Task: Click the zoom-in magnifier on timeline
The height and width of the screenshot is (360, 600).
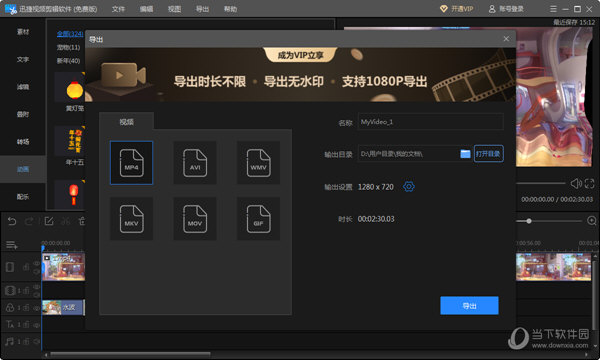Action: (x=592, y=221)
